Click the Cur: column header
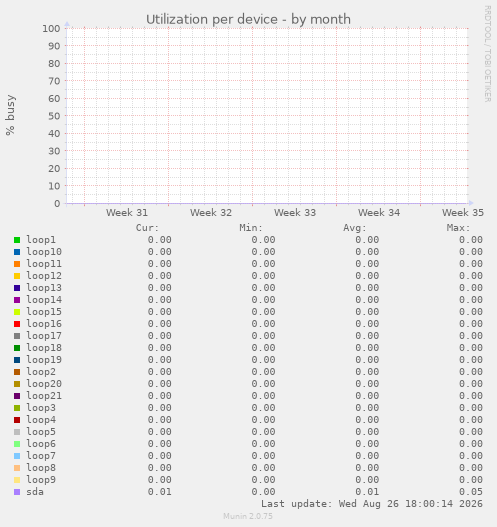 tap(147, 228)
